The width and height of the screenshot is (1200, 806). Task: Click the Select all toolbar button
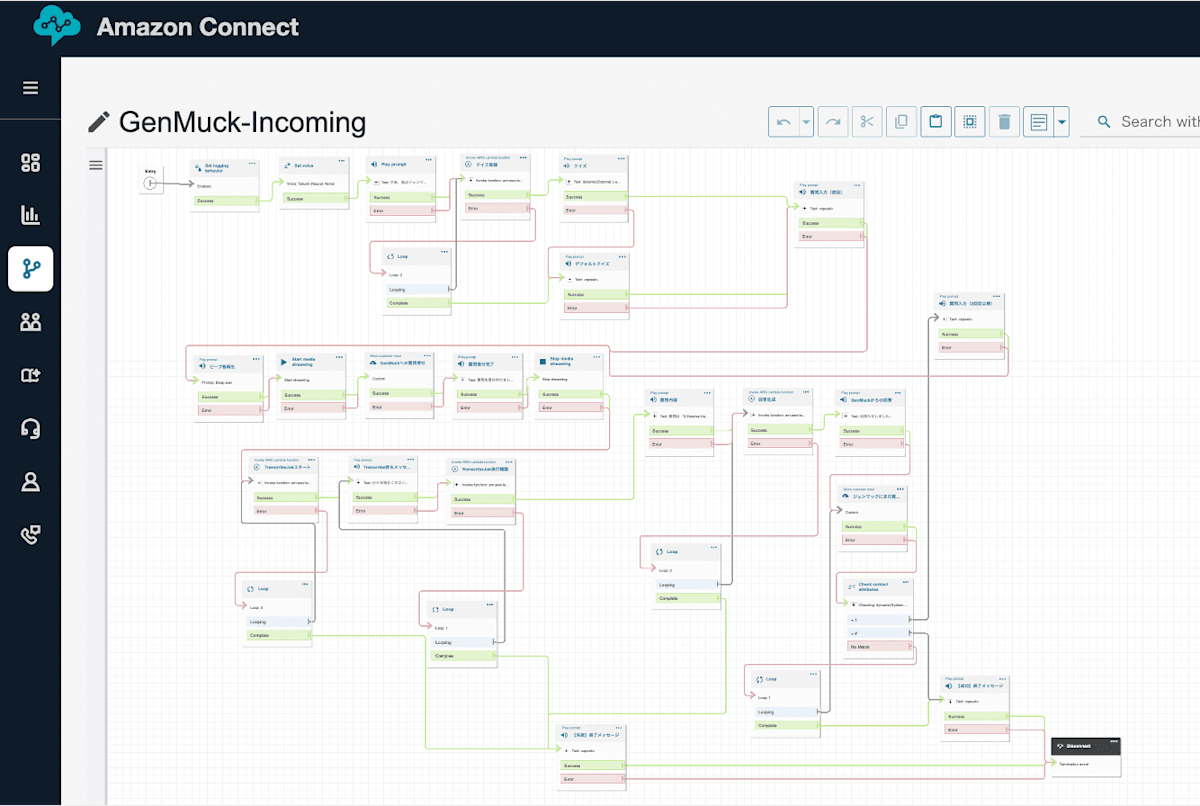tap(969, 122)
